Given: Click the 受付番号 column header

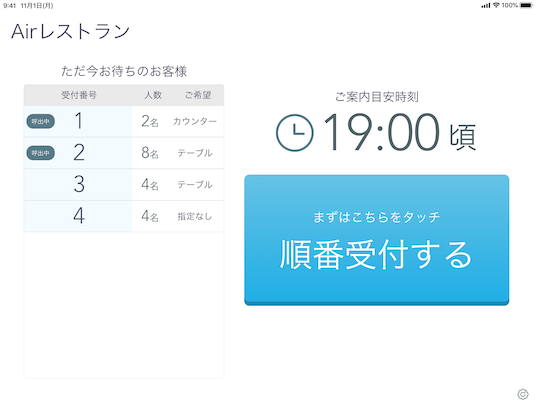Looking at the screenshot, I should click(79, 95).
